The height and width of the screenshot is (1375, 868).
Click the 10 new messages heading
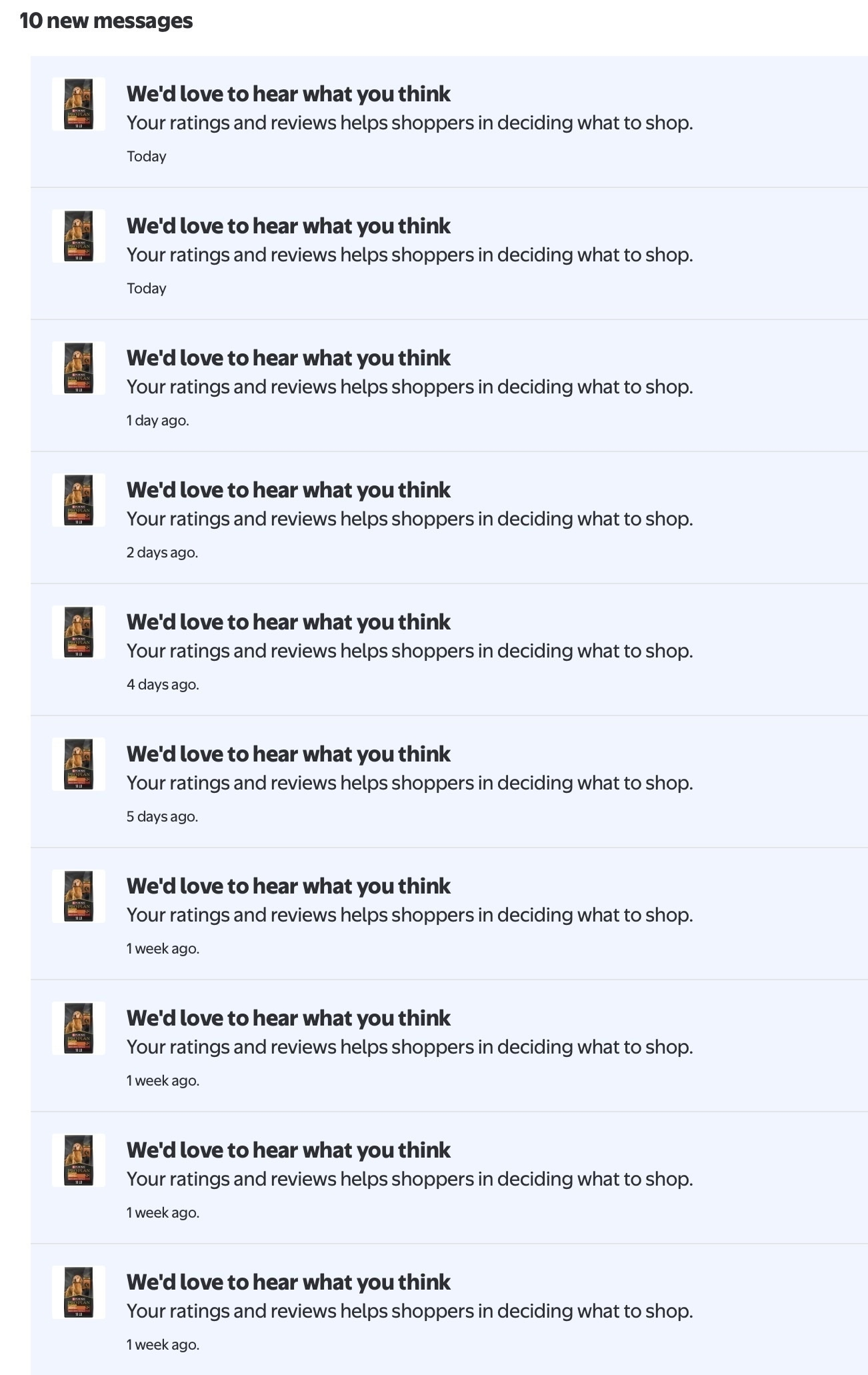click(106, 21)
